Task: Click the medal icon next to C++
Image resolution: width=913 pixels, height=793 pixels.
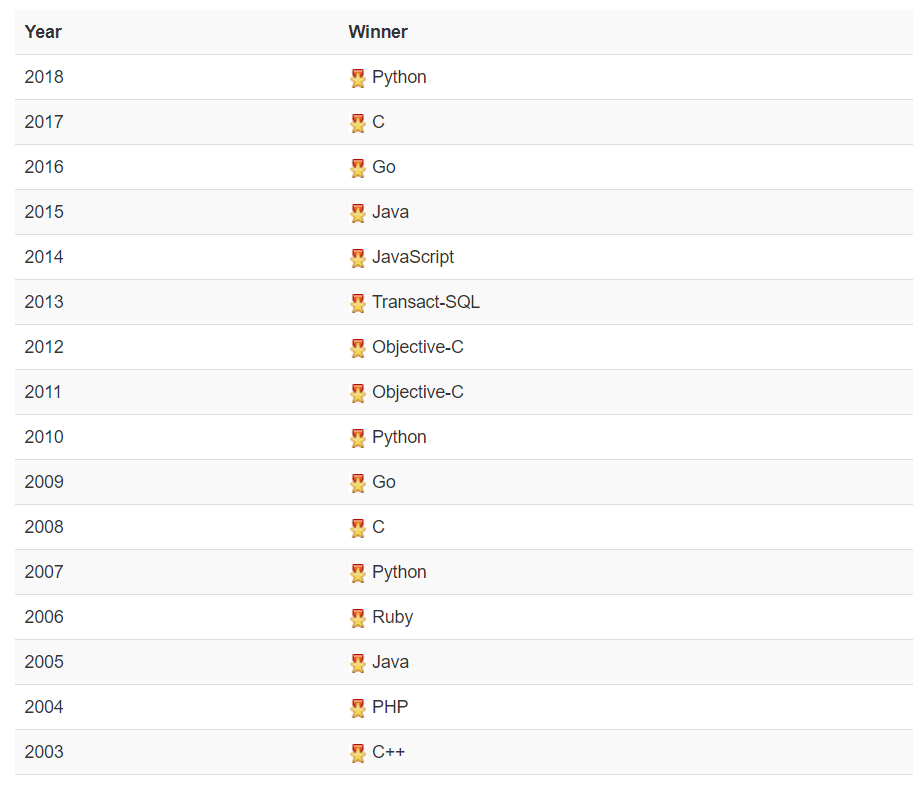Action: pos(358,753)
